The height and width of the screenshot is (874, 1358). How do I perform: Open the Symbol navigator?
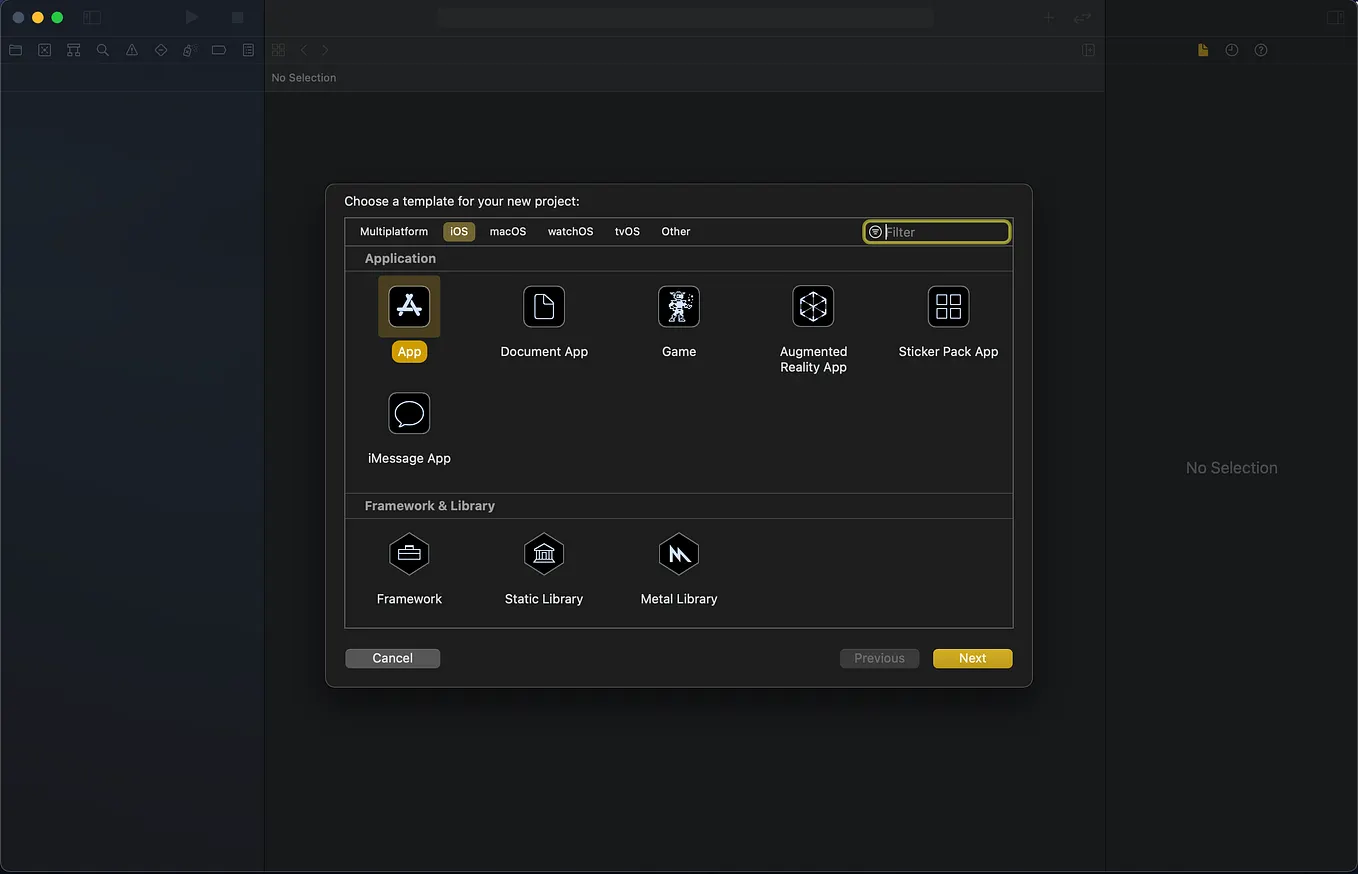coord(73,50)
